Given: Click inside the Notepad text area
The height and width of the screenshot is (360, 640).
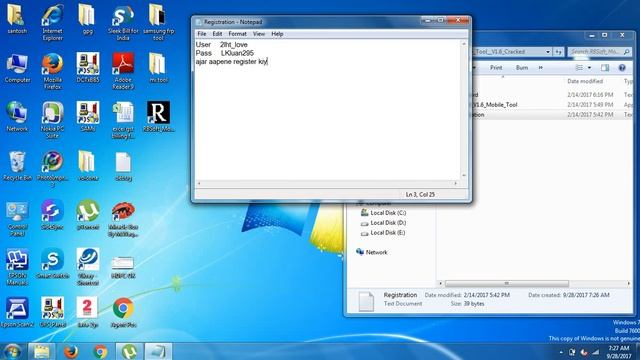Looking at the screenshot, I should (x=327, y=110).
